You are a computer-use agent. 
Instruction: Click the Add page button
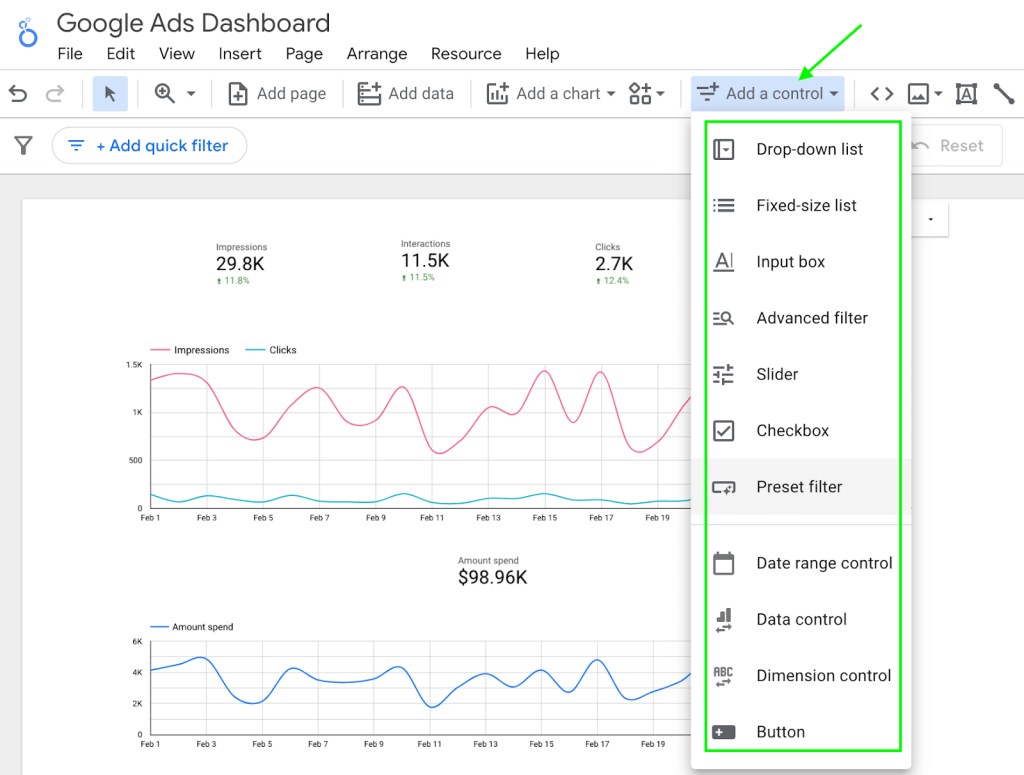tap(277, 94)
